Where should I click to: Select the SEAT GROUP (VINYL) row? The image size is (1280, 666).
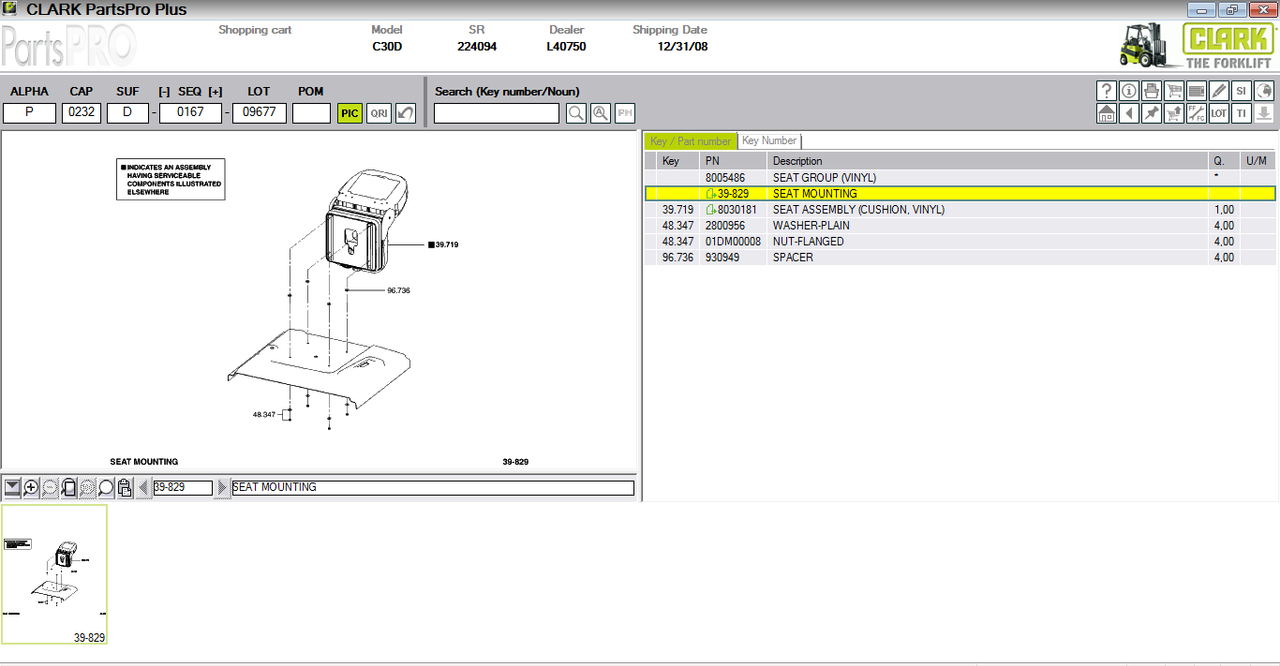click(960, 177)
